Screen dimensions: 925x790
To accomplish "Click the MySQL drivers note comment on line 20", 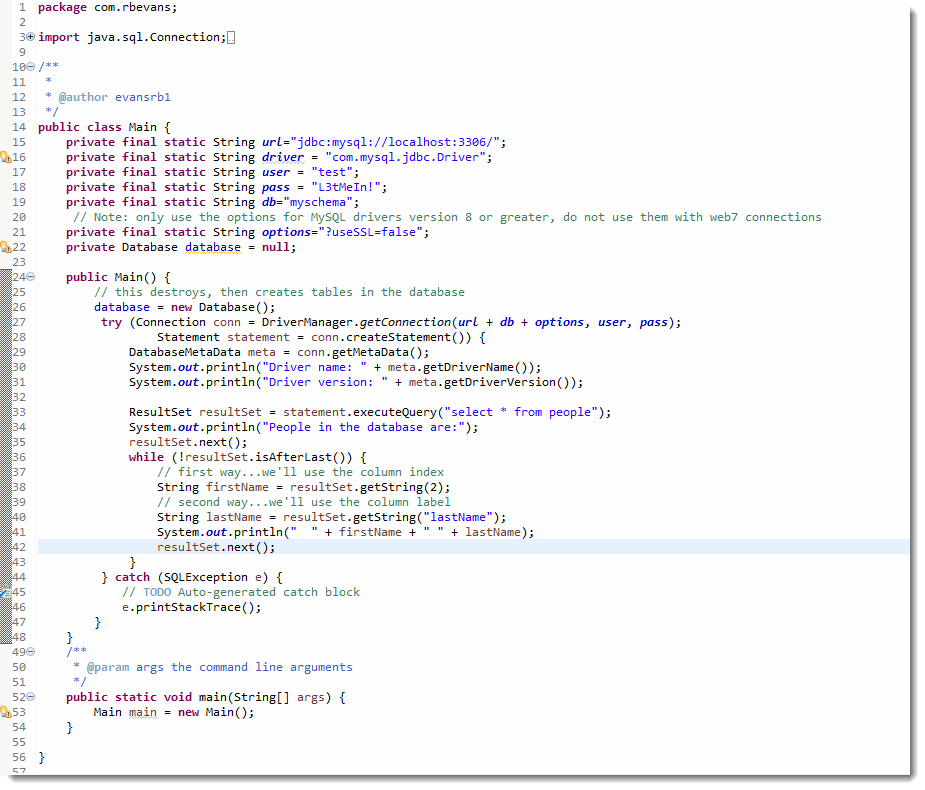I will tap(447, 217).
